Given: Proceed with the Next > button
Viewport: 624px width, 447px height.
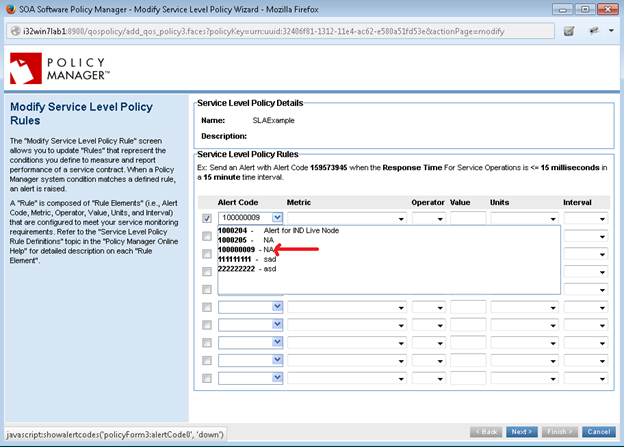Looking at the screenshot, I should click(522, 432).
